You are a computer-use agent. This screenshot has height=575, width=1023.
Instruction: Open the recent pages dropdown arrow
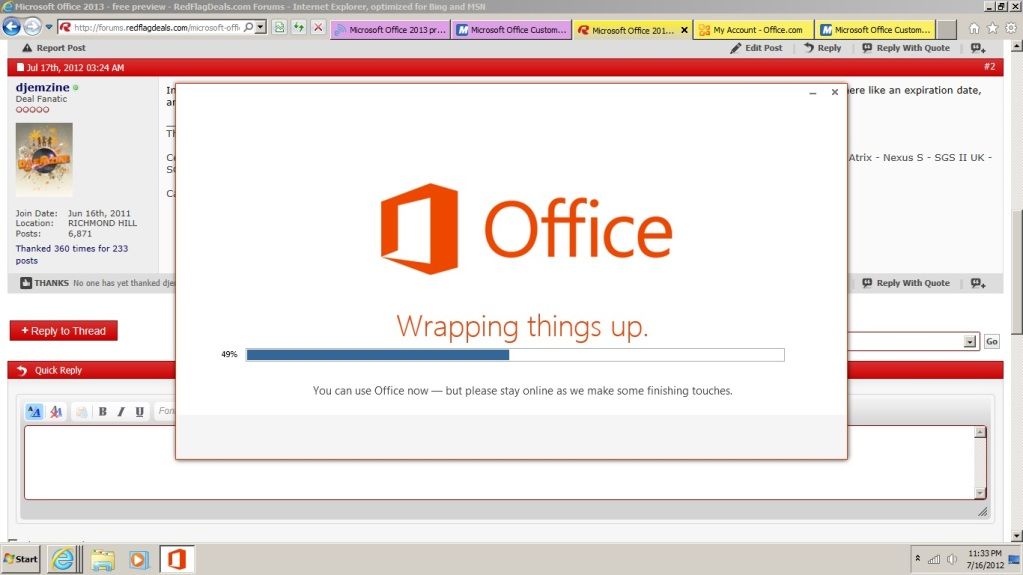point(48,27)
